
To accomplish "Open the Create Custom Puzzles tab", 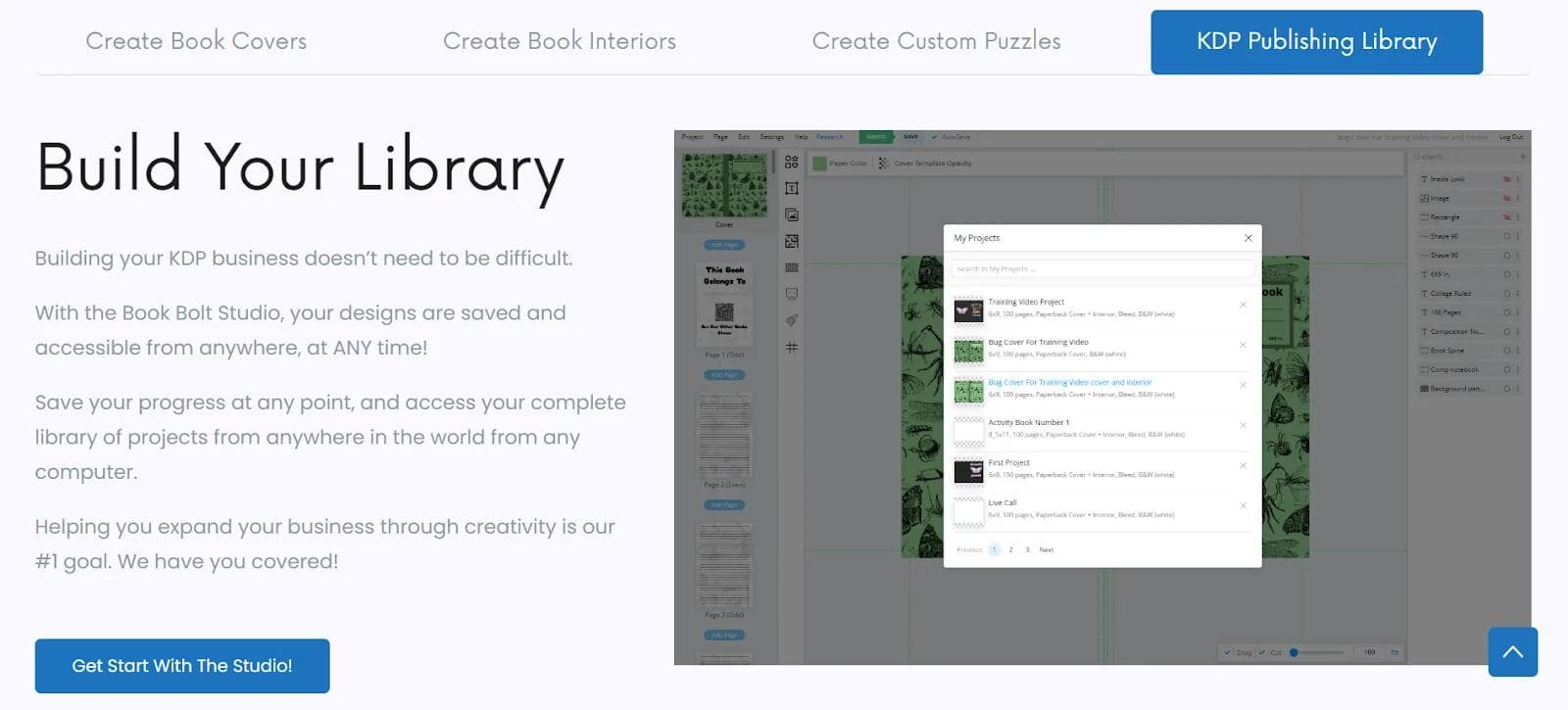I will 936,41.
